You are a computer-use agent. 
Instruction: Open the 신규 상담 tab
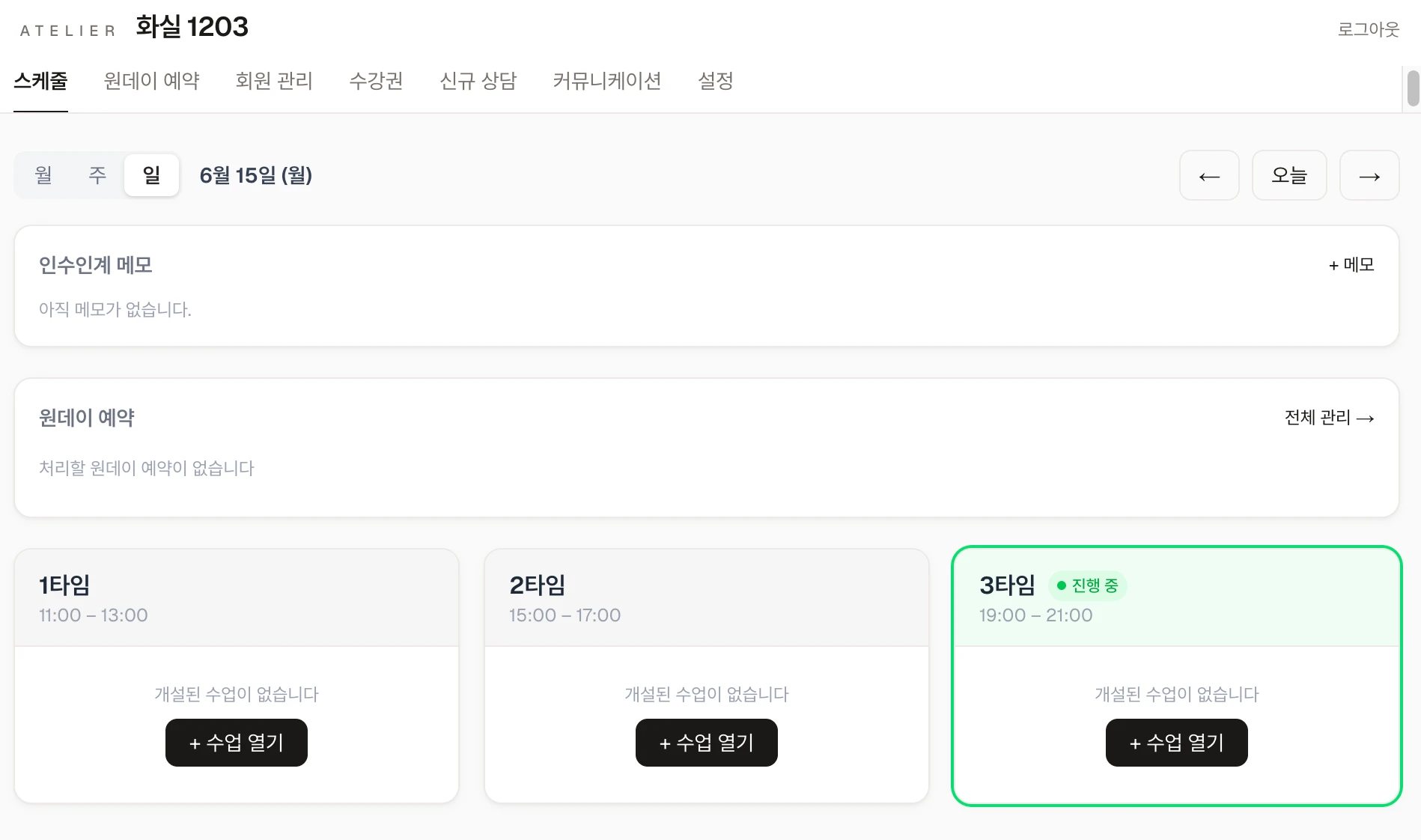pyautogui.click(x=478, y=81)
